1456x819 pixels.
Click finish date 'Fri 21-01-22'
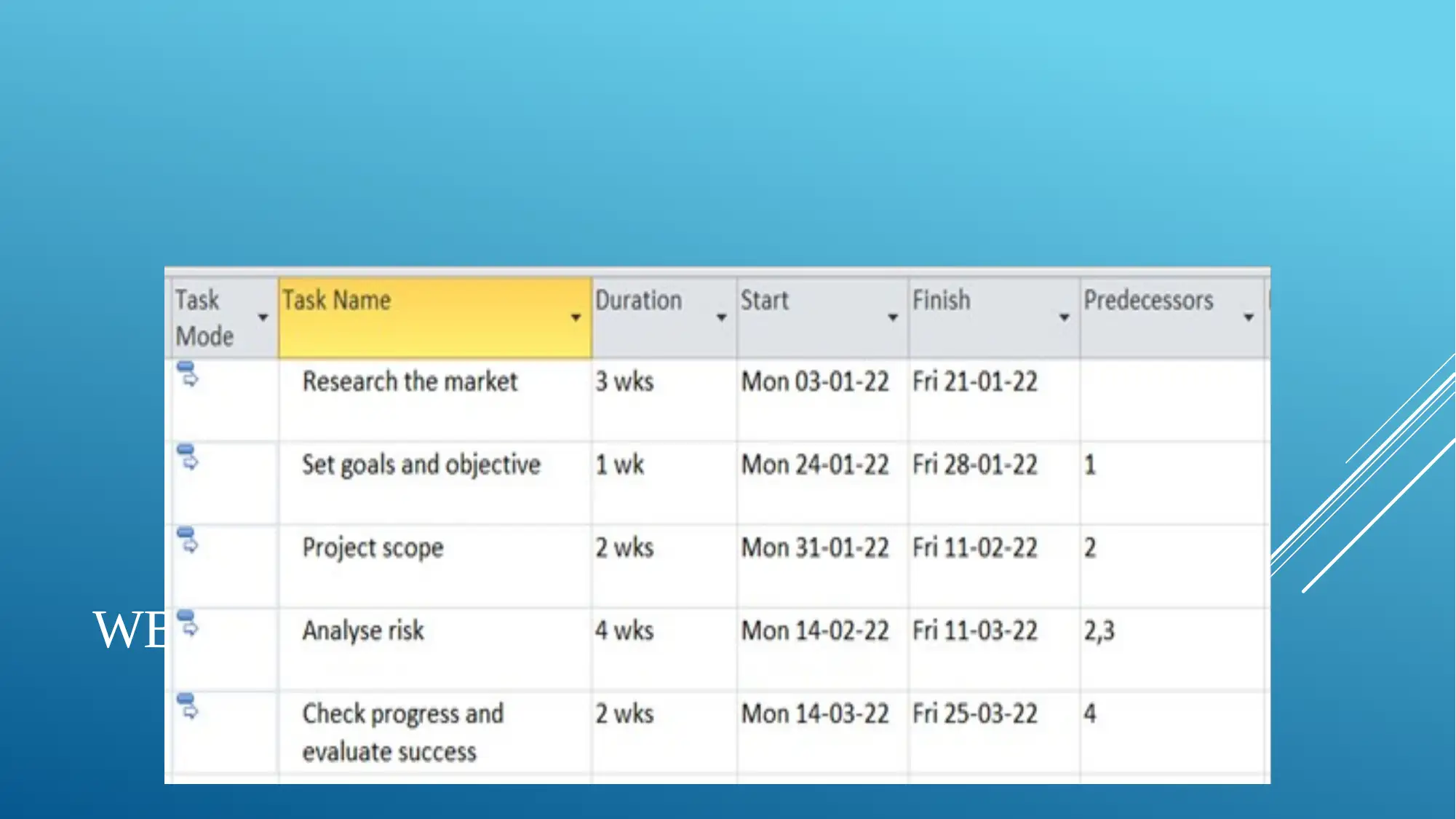click(975, 381)
